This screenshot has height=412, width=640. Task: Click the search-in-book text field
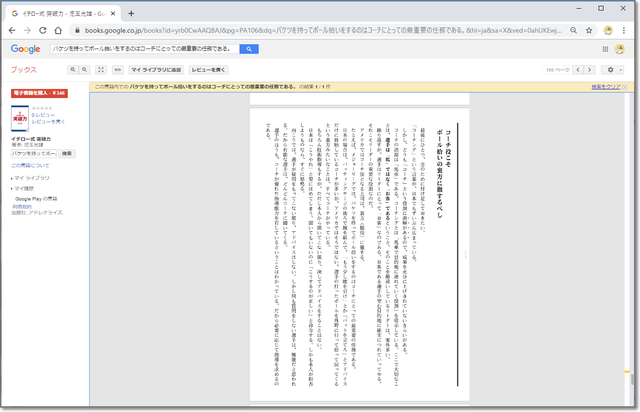[35, 154]
